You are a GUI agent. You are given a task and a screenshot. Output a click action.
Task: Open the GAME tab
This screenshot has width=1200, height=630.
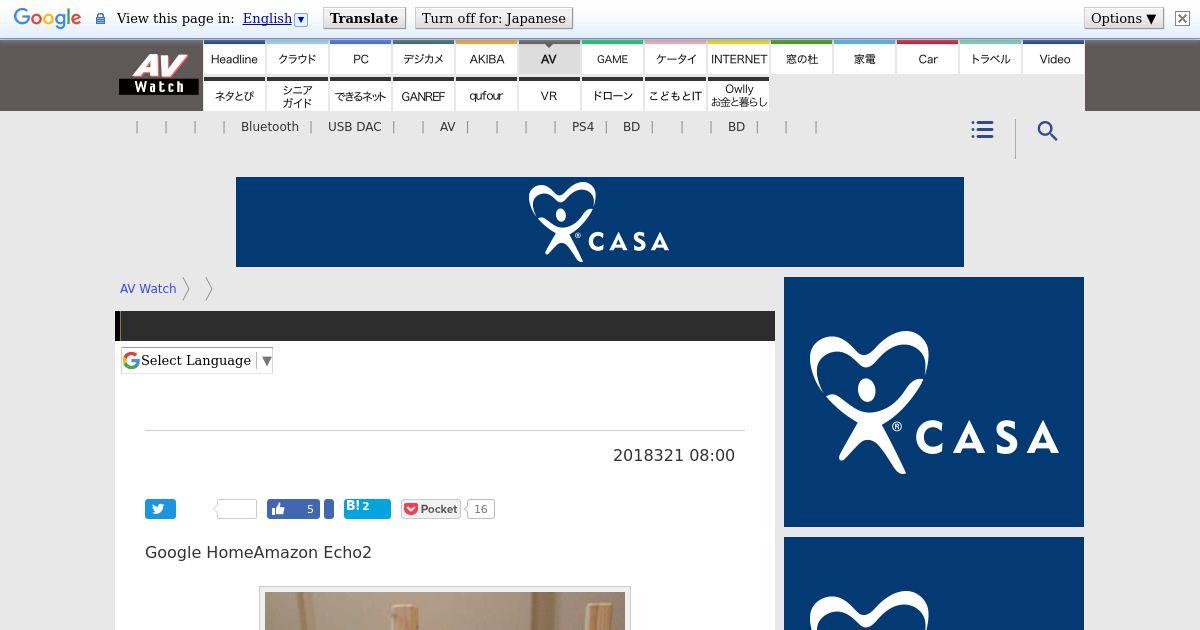[x=612, y=58]
